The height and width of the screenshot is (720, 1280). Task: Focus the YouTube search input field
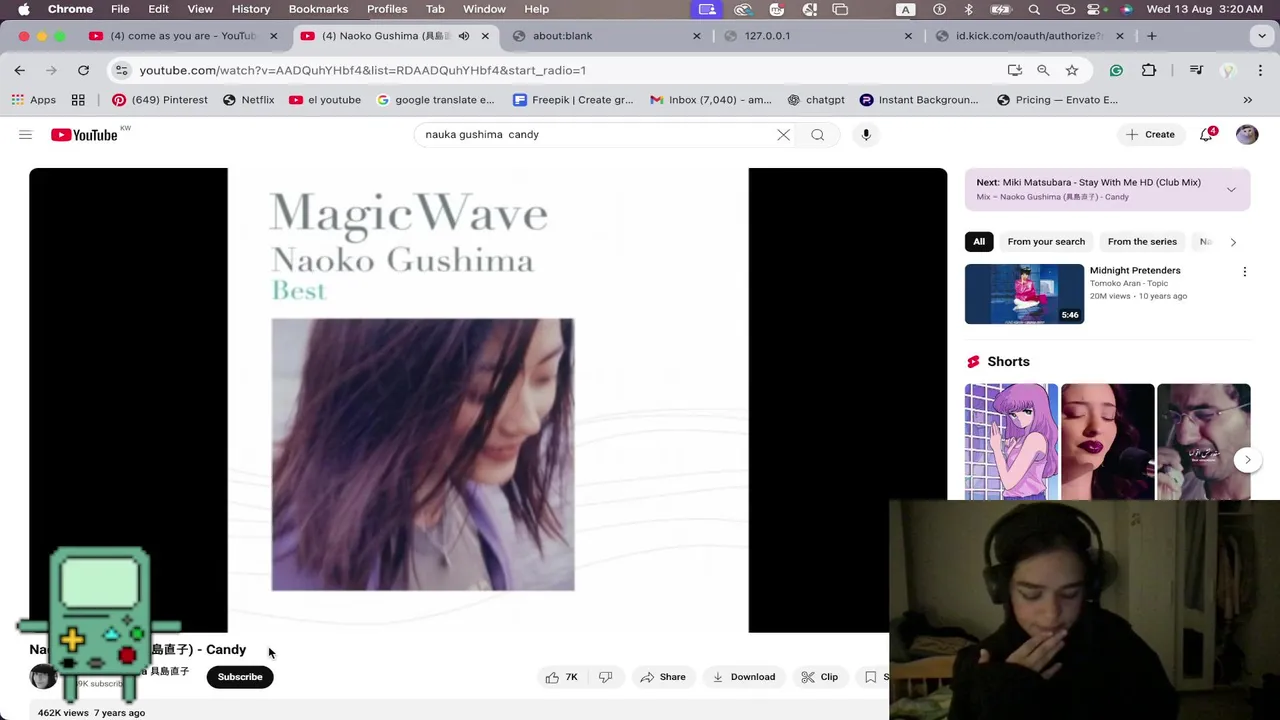click(595, 134)
